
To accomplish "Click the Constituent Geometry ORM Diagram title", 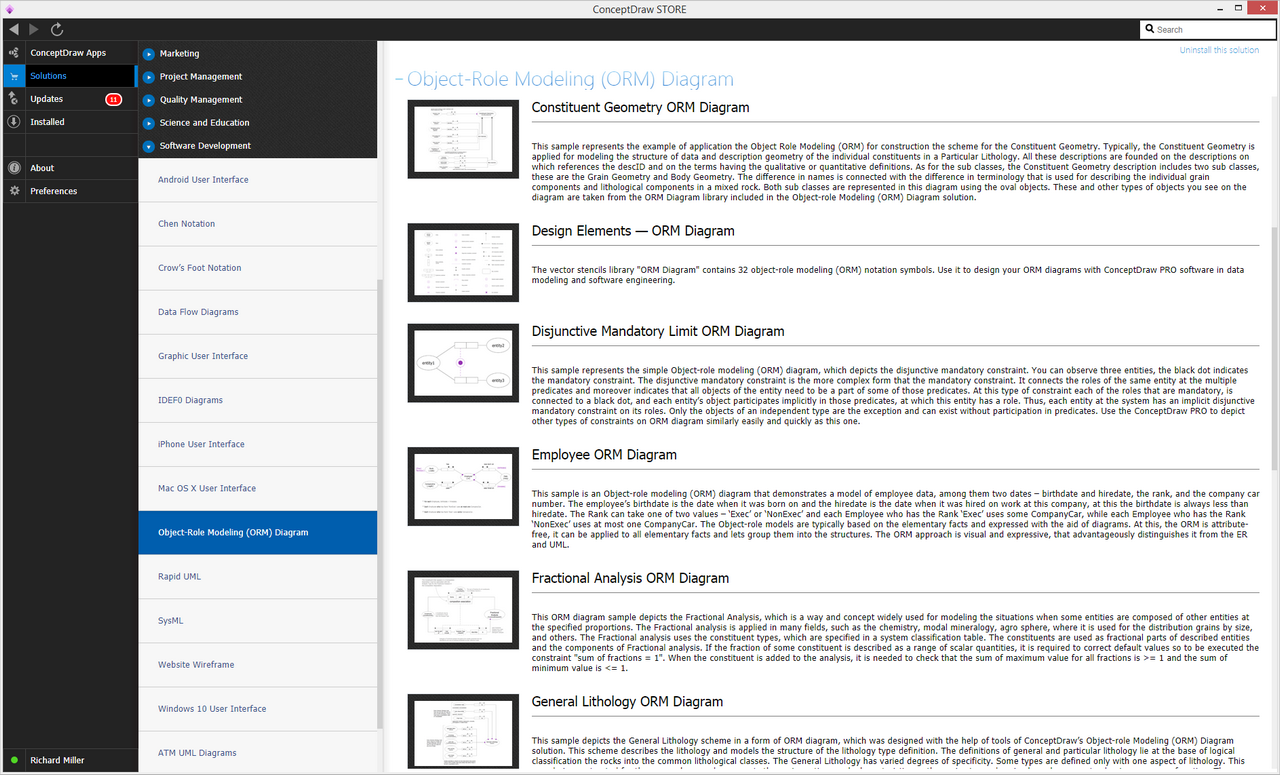I will coord(641,108).
